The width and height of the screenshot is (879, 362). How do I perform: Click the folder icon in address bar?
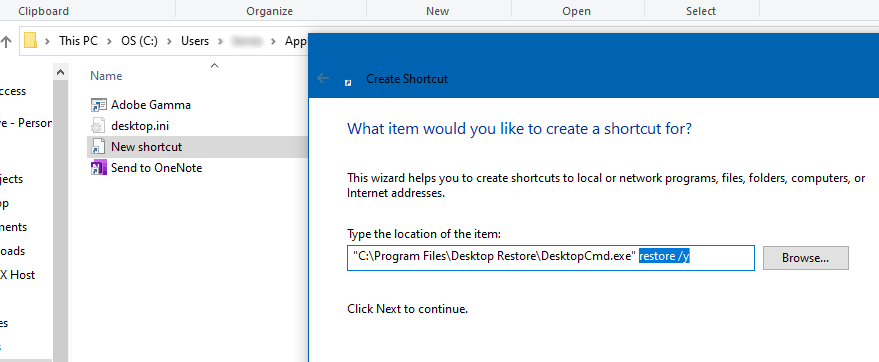(30, 41)
